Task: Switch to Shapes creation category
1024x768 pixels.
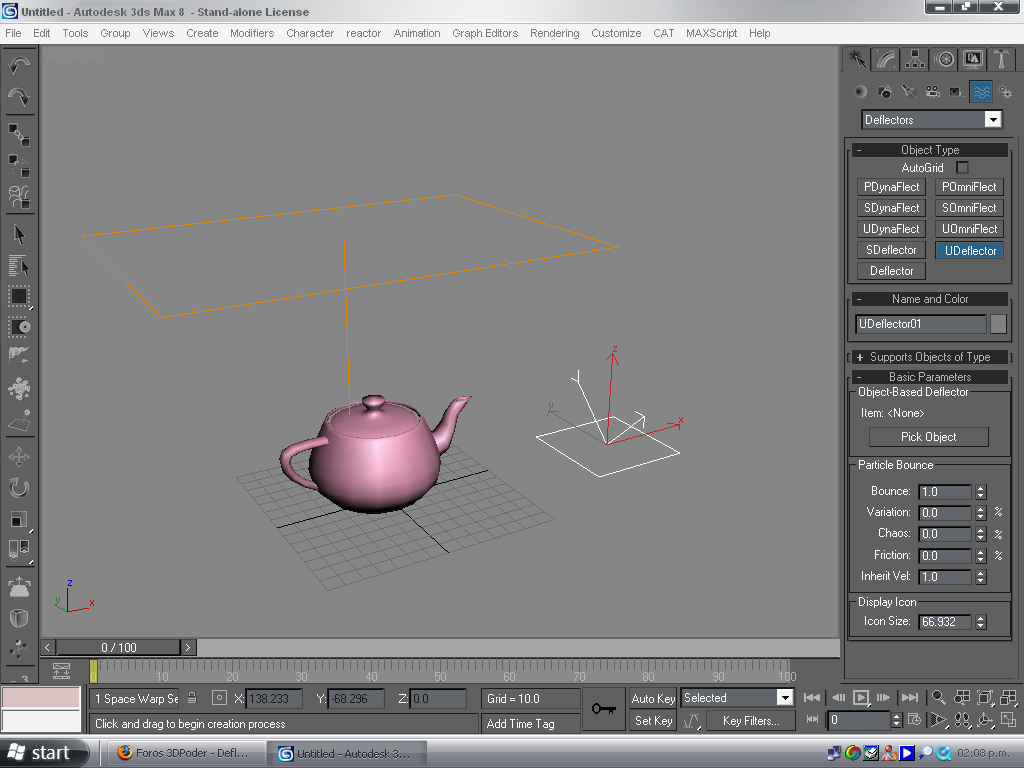Action: click(x=885, y=92)
